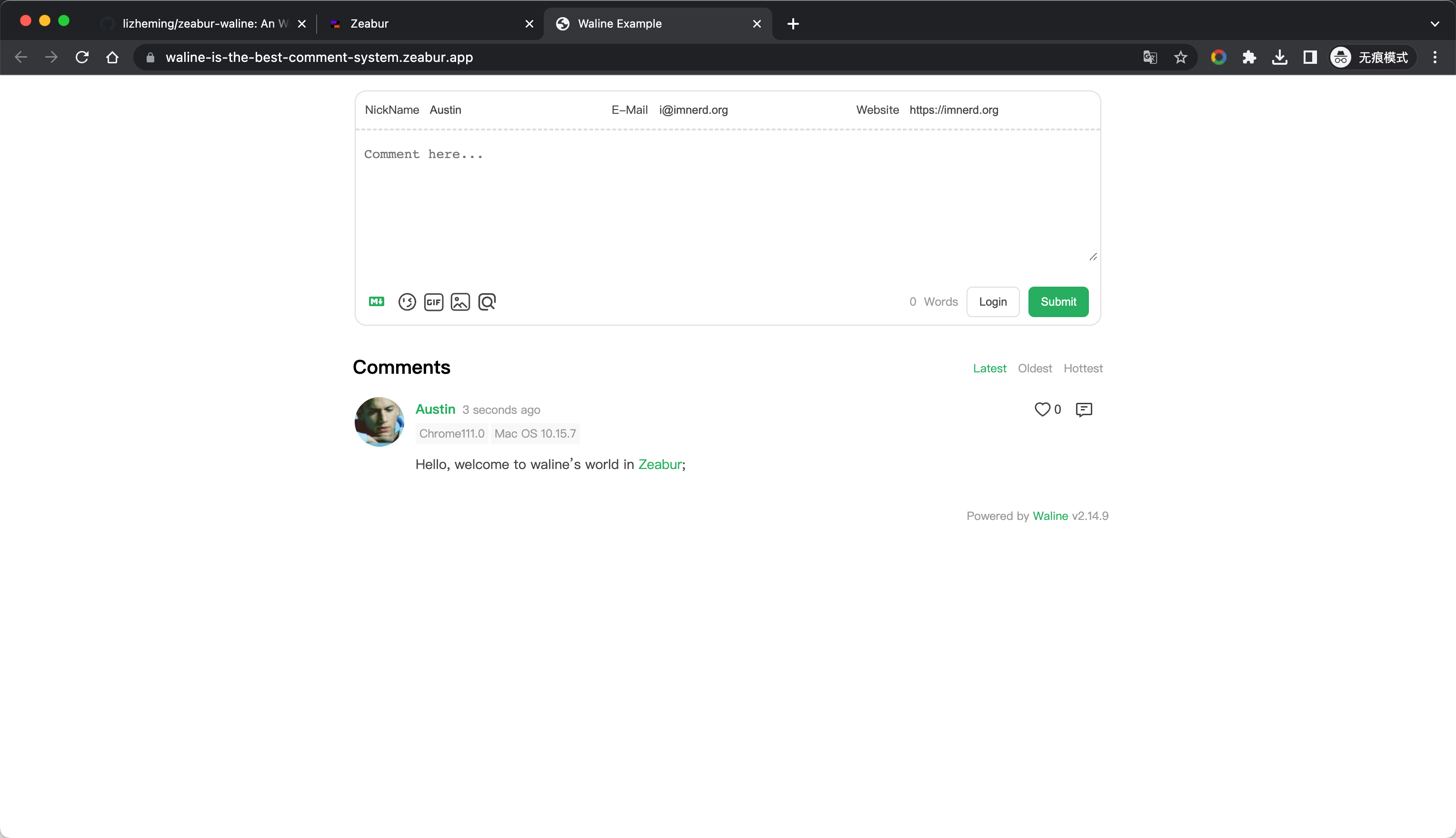Screen dimensions: 1456x838
Task: Open the GIF search panel
Action: [433, 301]
